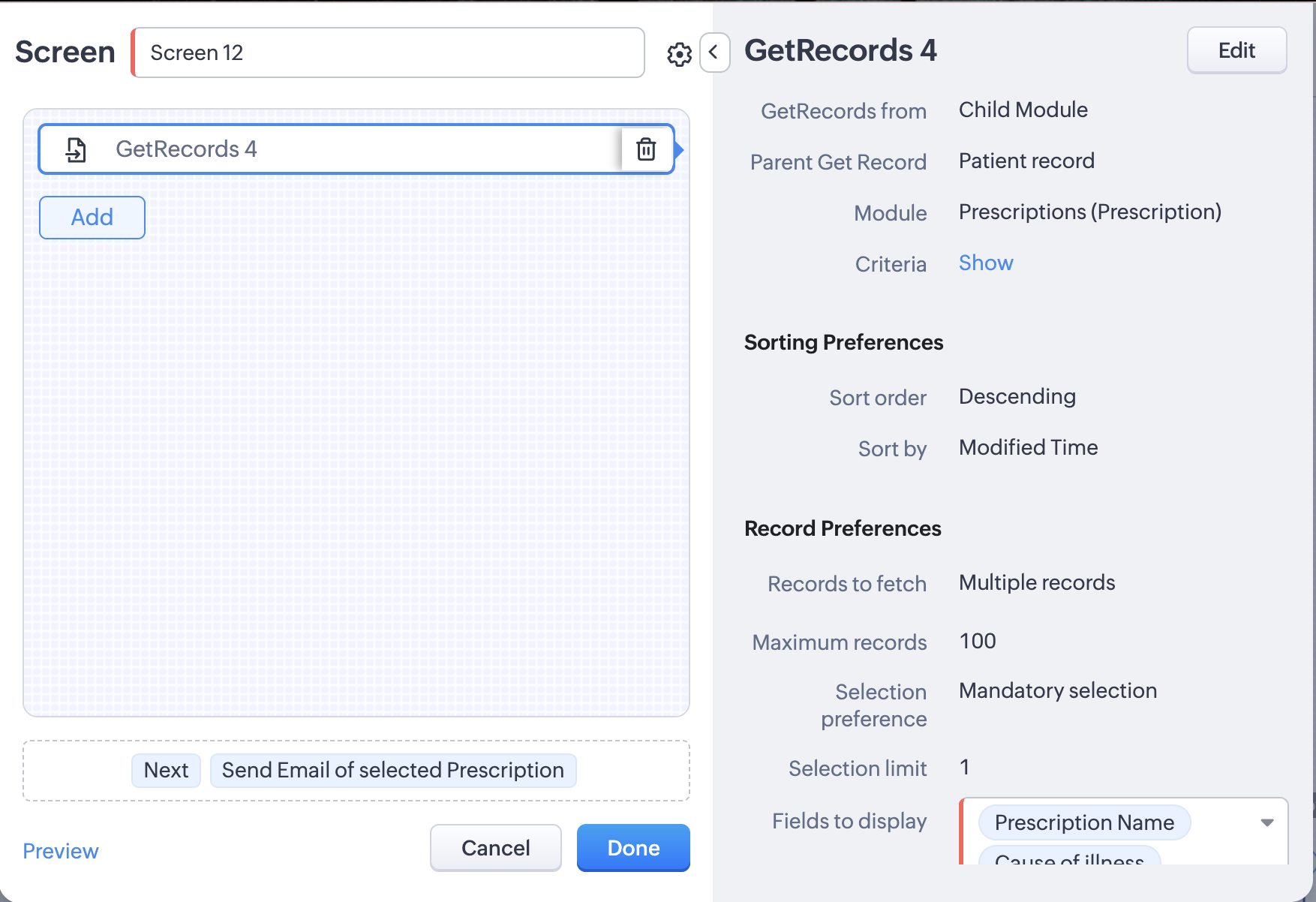Open the Fields to display dropdown arrow

[1266, 822]
